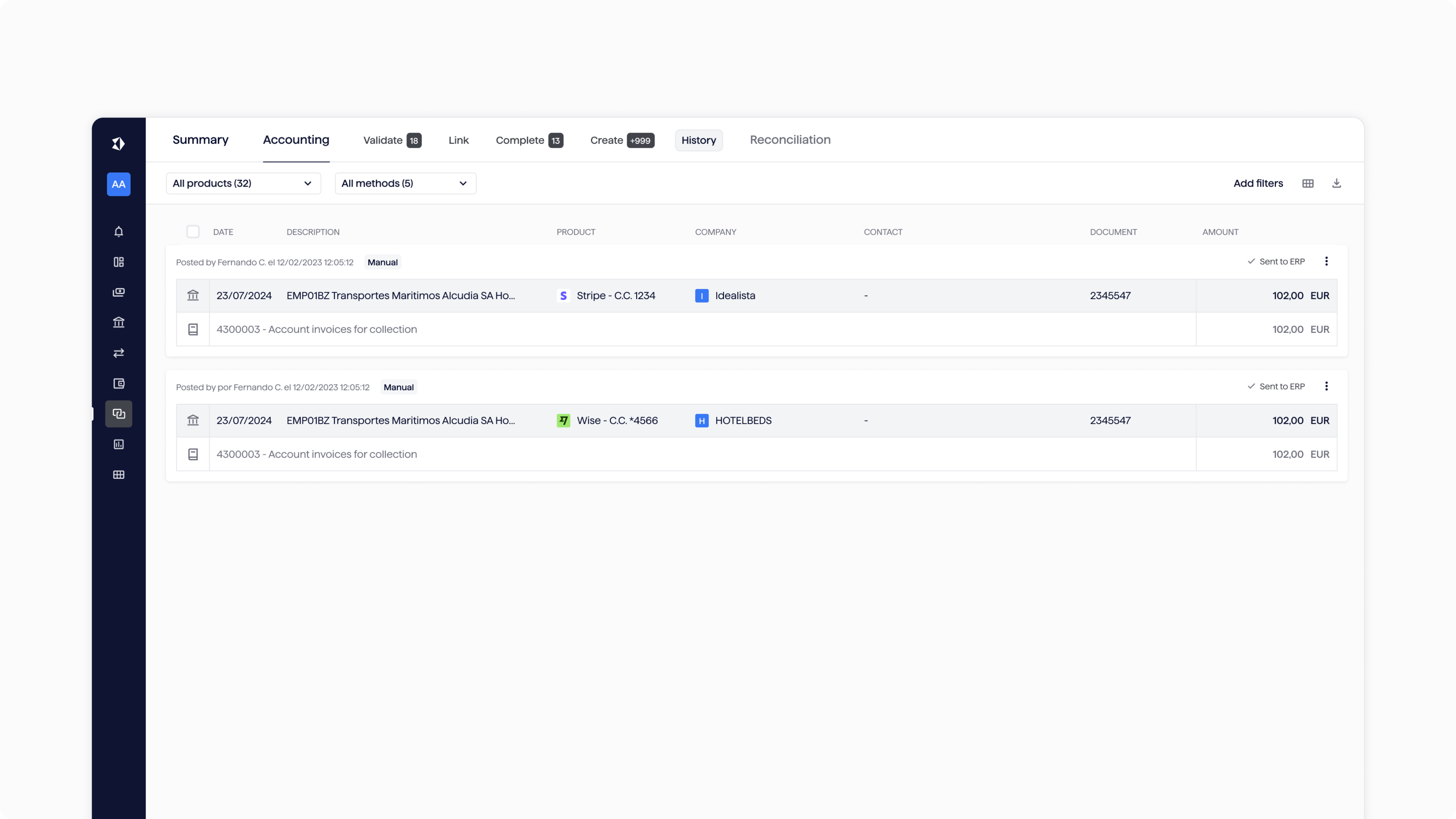Open the Create sub-tab with +999 badge
This screenshot has height=819, width=1456.
click(622, 140)
